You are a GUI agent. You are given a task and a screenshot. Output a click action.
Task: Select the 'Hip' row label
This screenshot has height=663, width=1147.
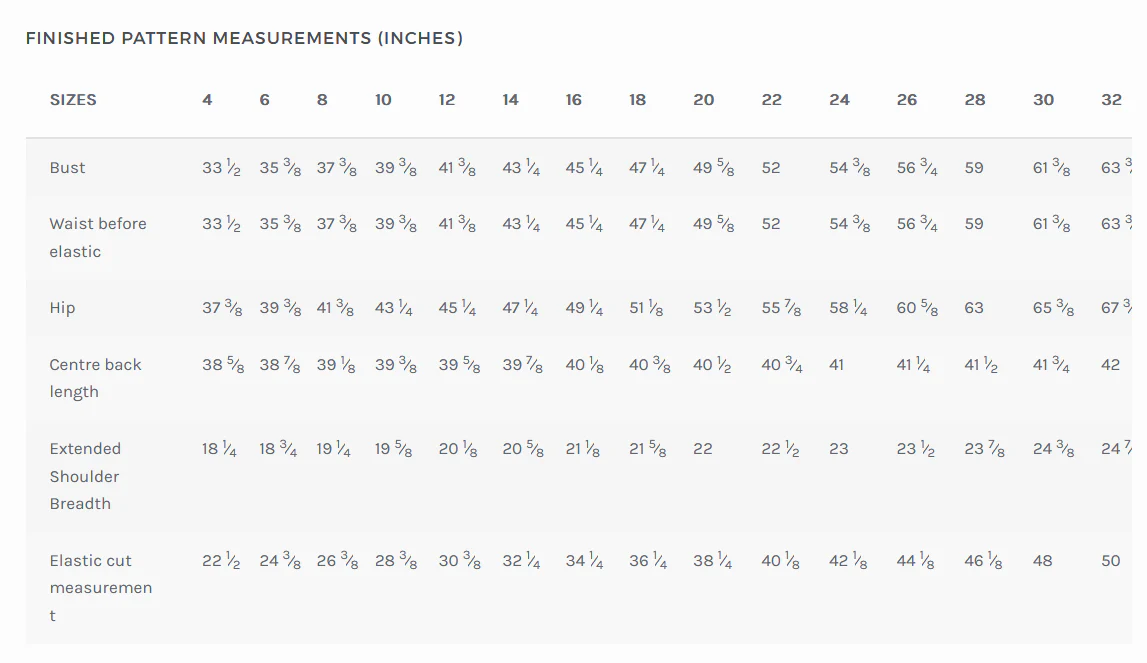(x=62, y=308)
